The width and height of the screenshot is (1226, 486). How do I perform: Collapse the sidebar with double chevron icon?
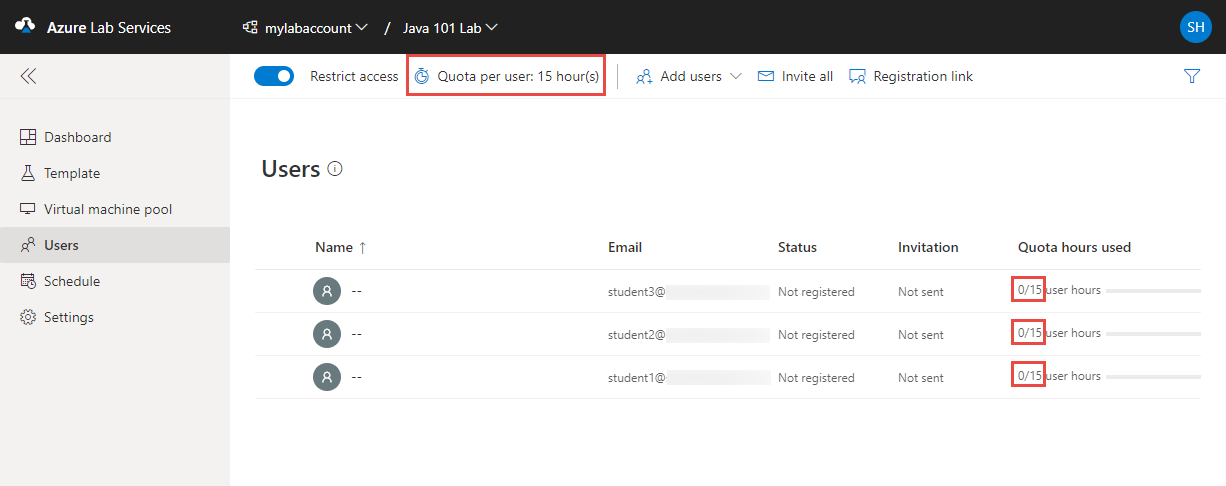point(28,76)
